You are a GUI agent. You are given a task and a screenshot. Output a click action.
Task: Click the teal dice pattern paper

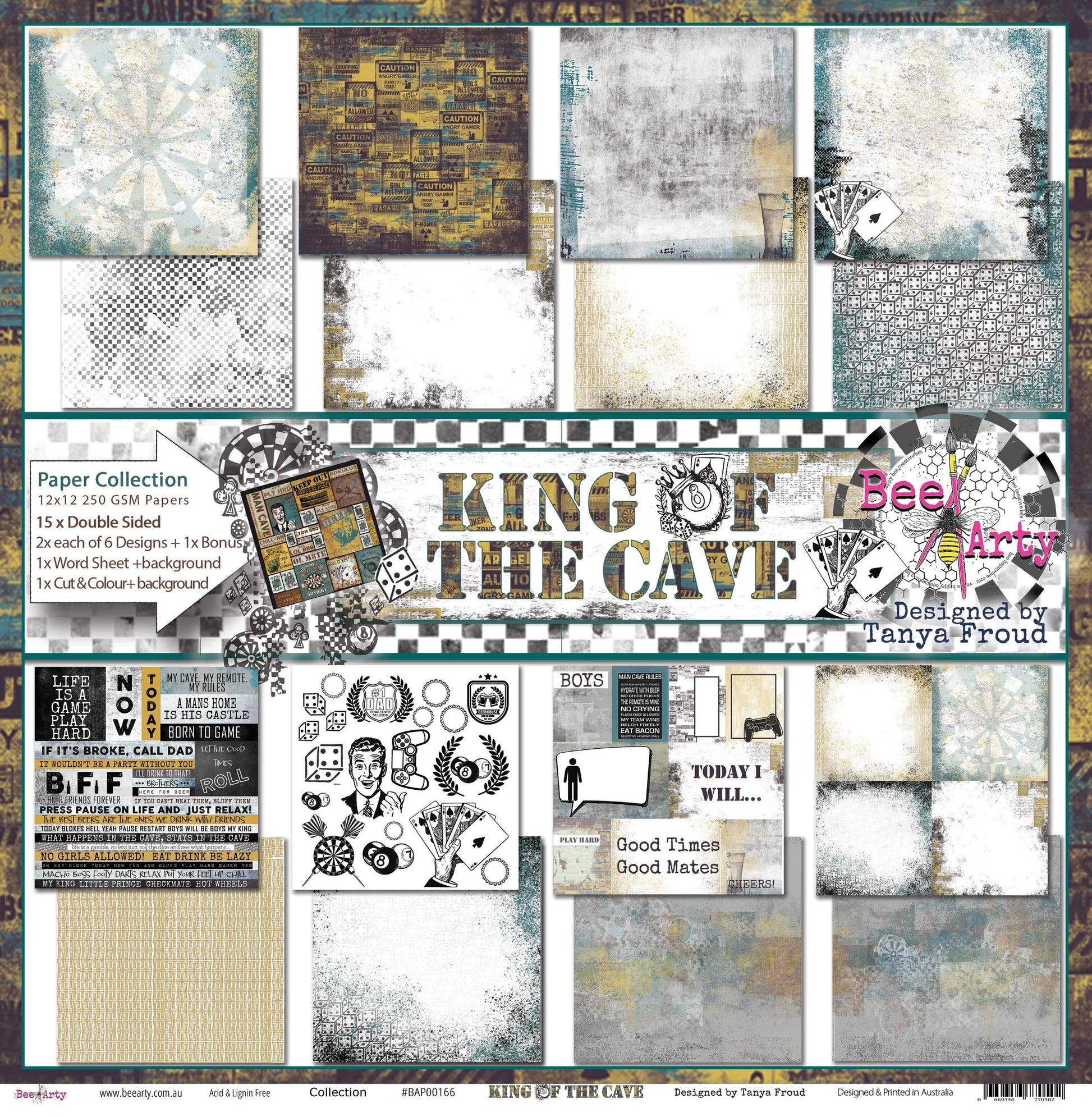pyautogui.click(x=947, y=334)
